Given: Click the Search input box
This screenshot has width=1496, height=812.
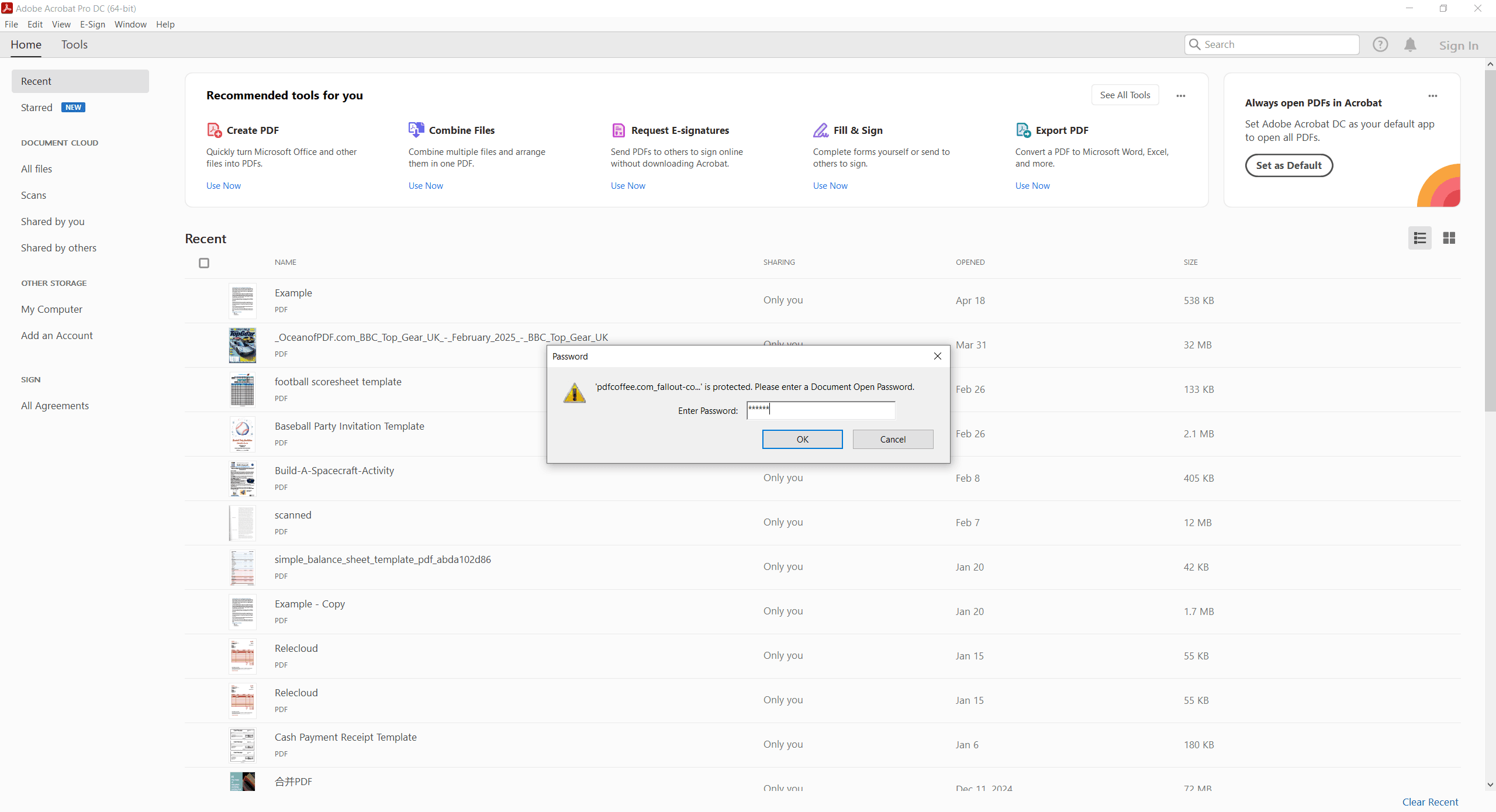Looking at the screenshot, I should pyautogui.click(x=1272, y=44).
